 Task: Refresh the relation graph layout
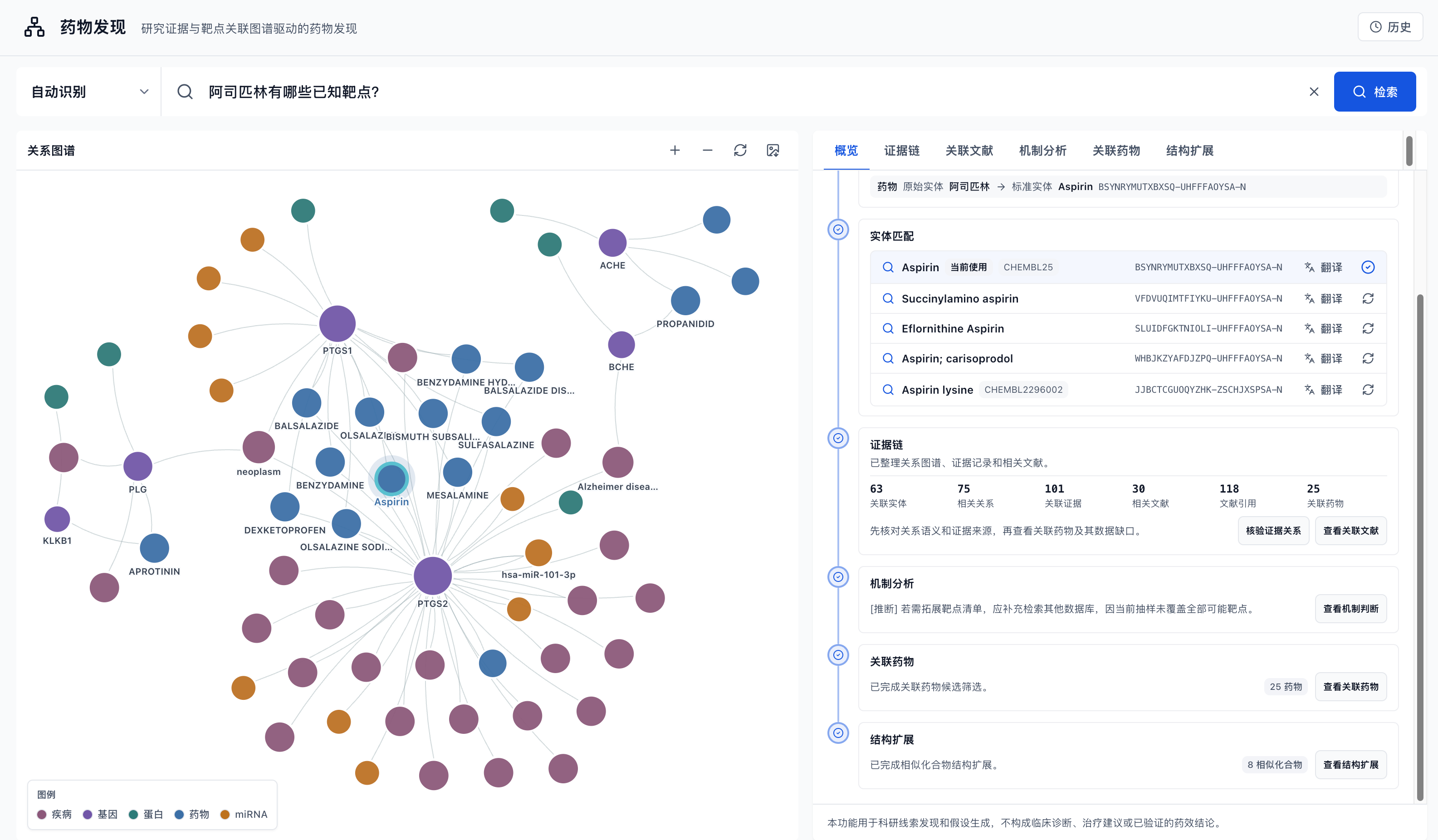click(740, 150)
